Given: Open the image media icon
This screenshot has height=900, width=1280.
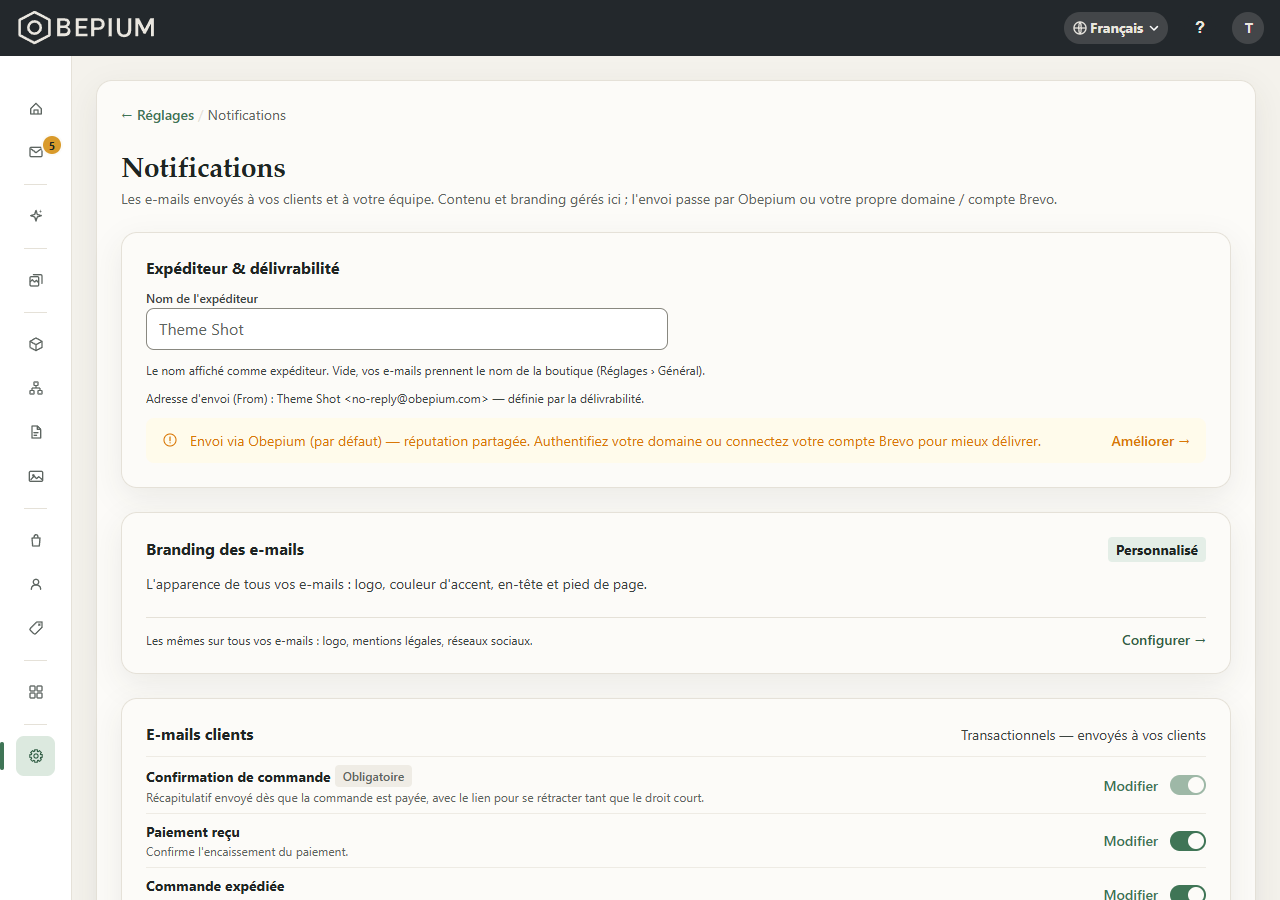Looking at the screenshot, I should [x=36, y=476].
